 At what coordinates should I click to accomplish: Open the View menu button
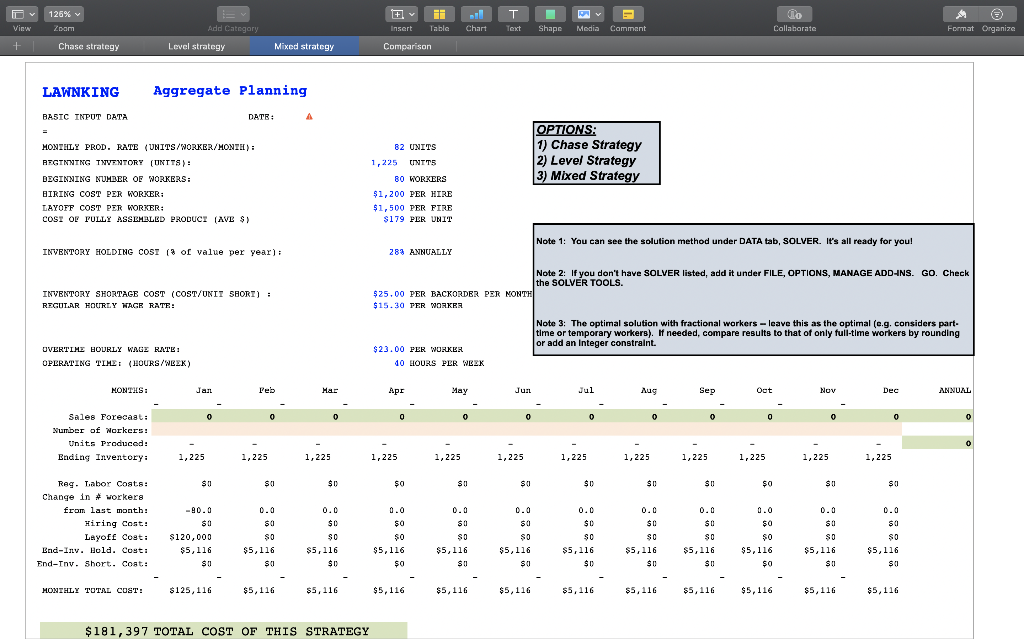pyautogui.click(x=21, y=14)
